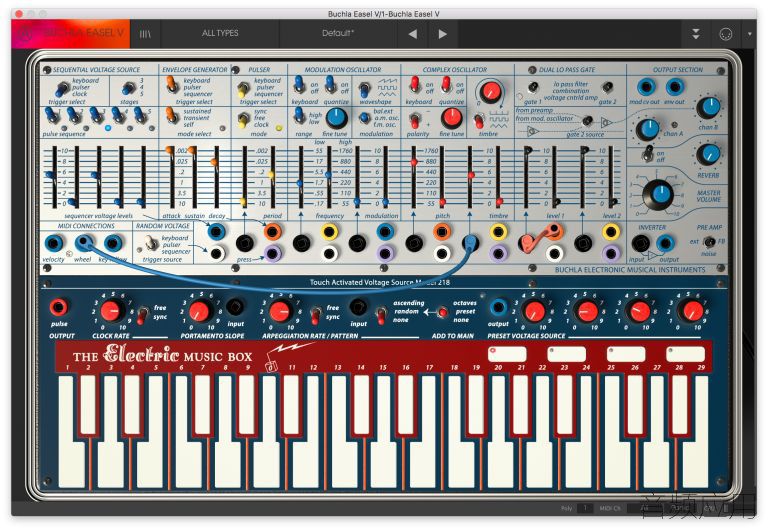Adjust the envelope sustain slider

[x=192, y=177]
